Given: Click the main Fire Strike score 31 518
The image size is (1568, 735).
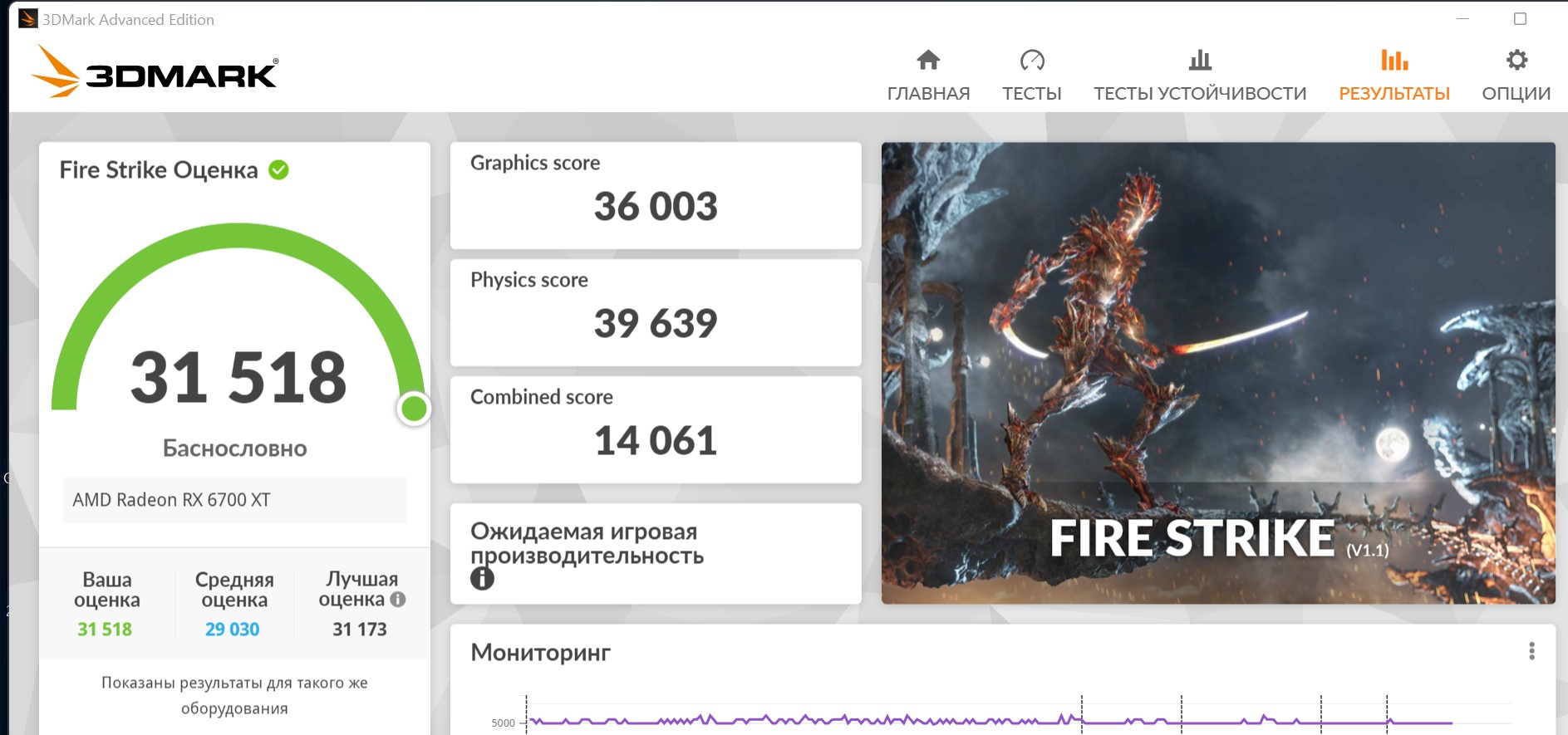Looking at the screenshot, I should coord(238,377).
